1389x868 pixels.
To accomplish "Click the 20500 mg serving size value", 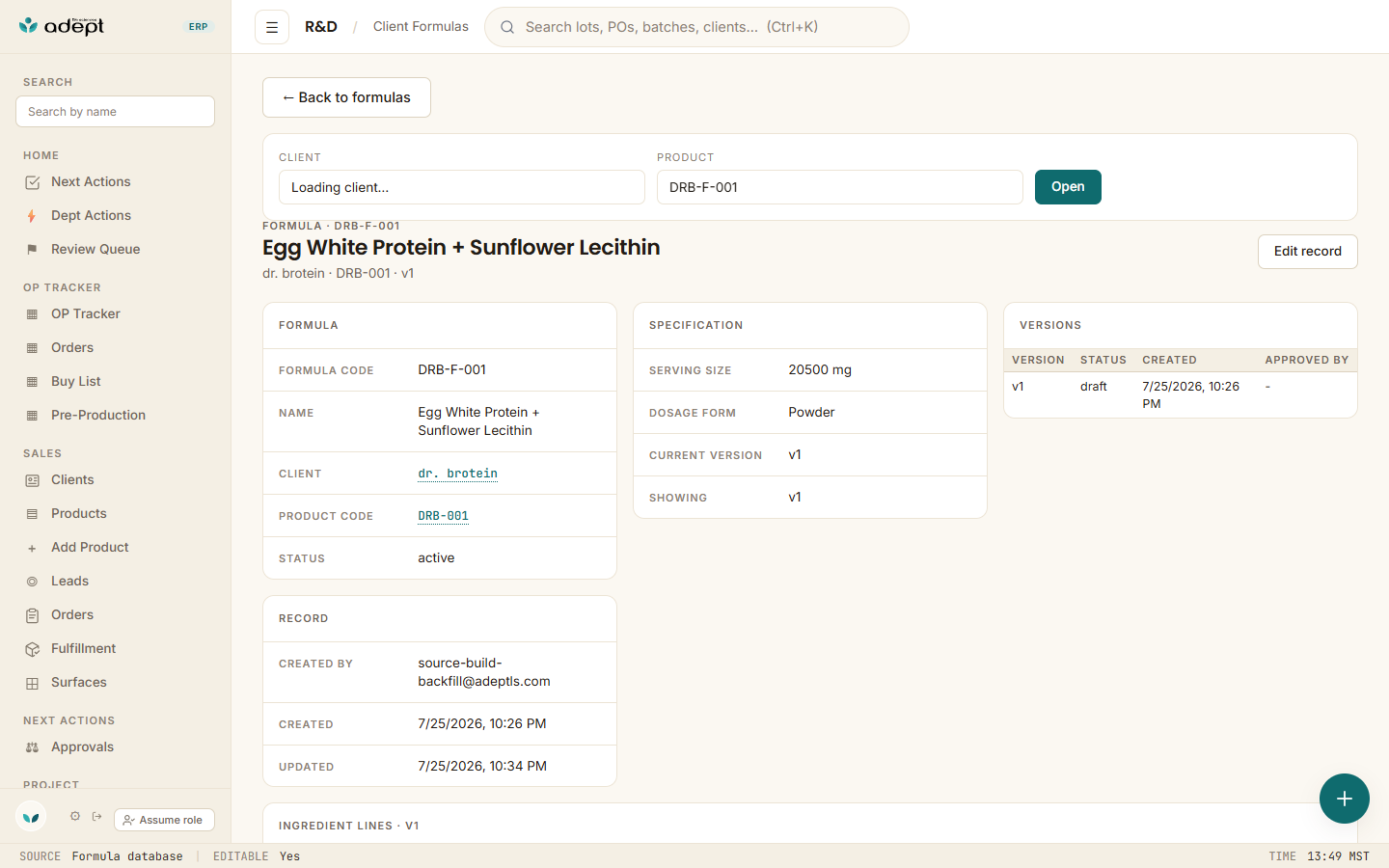I will [x=820, y=370].
